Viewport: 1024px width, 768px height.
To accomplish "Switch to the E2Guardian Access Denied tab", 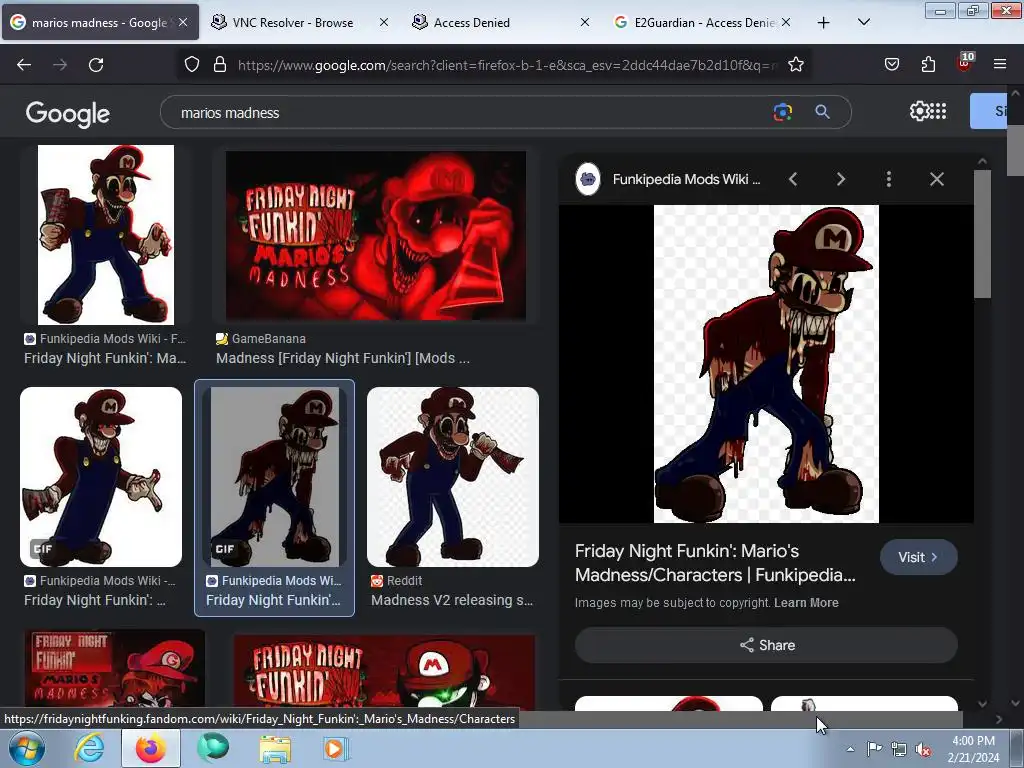I will tap(703, 23).
